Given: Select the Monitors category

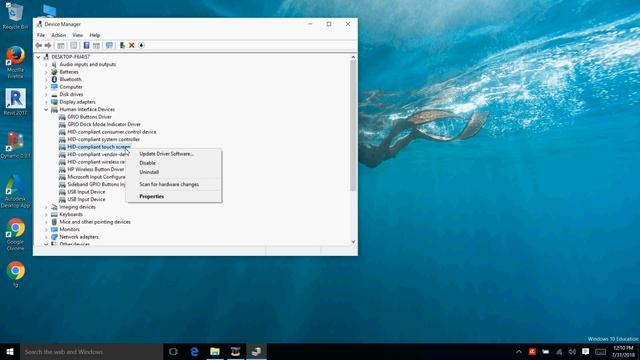Looking at the screenshot, I should click(69, 229).
